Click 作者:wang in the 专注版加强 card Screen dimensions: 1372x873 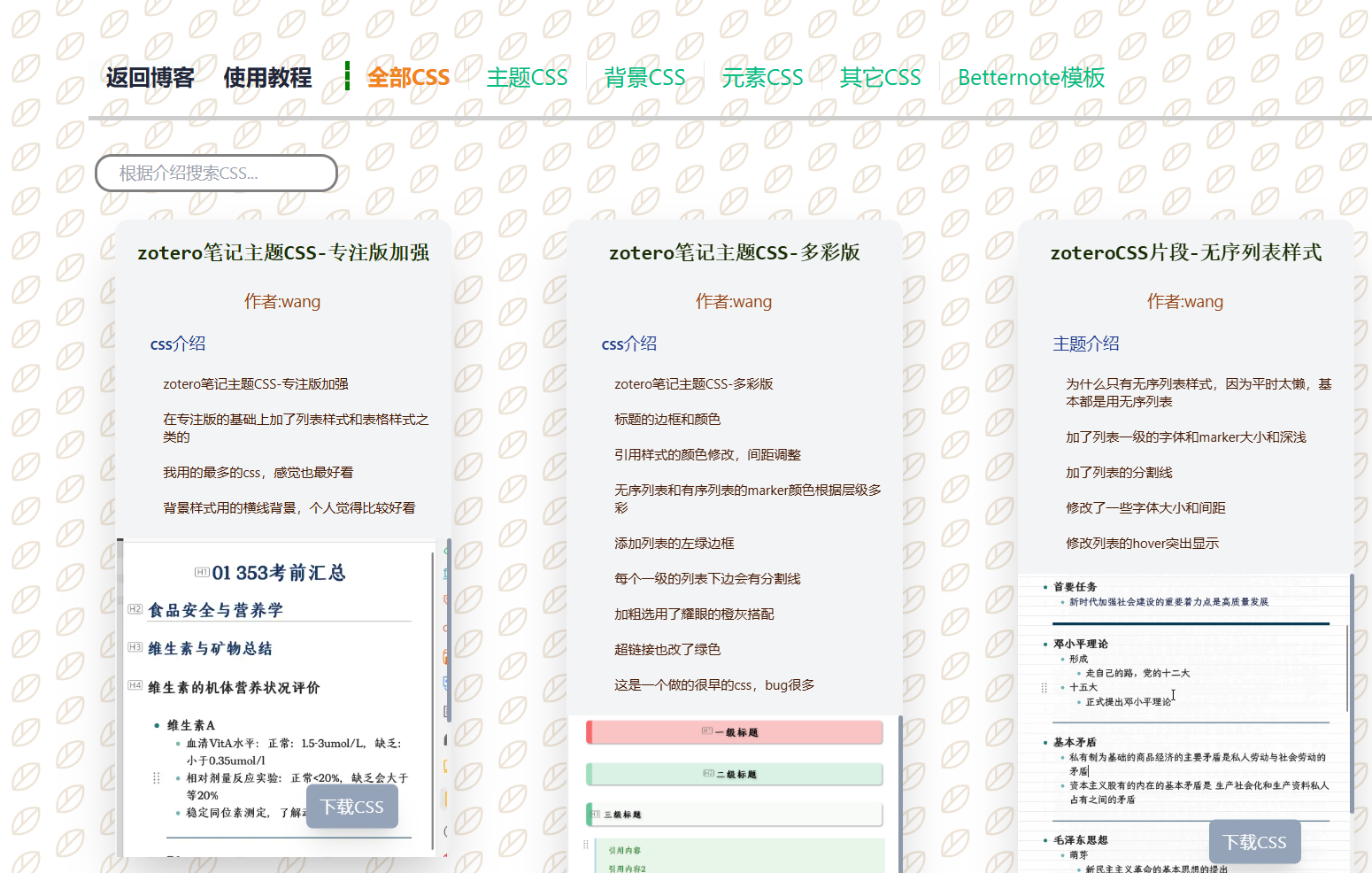(x=282, y=302)
